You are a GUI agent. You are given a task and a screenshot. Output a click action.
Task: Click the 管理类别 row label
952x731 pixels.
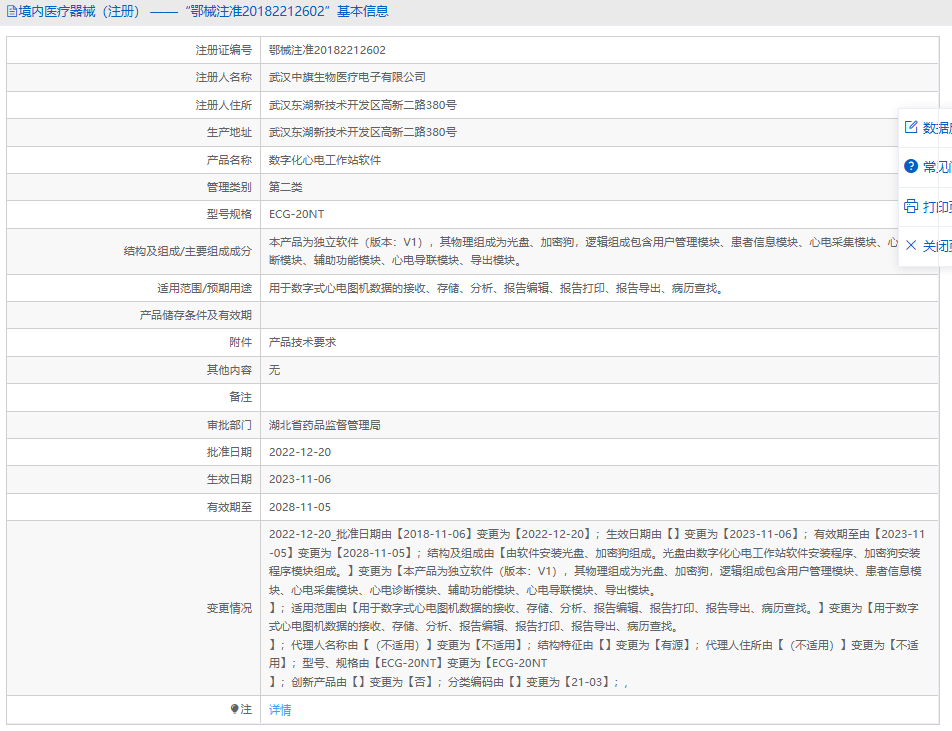click(x=229, y=187)
